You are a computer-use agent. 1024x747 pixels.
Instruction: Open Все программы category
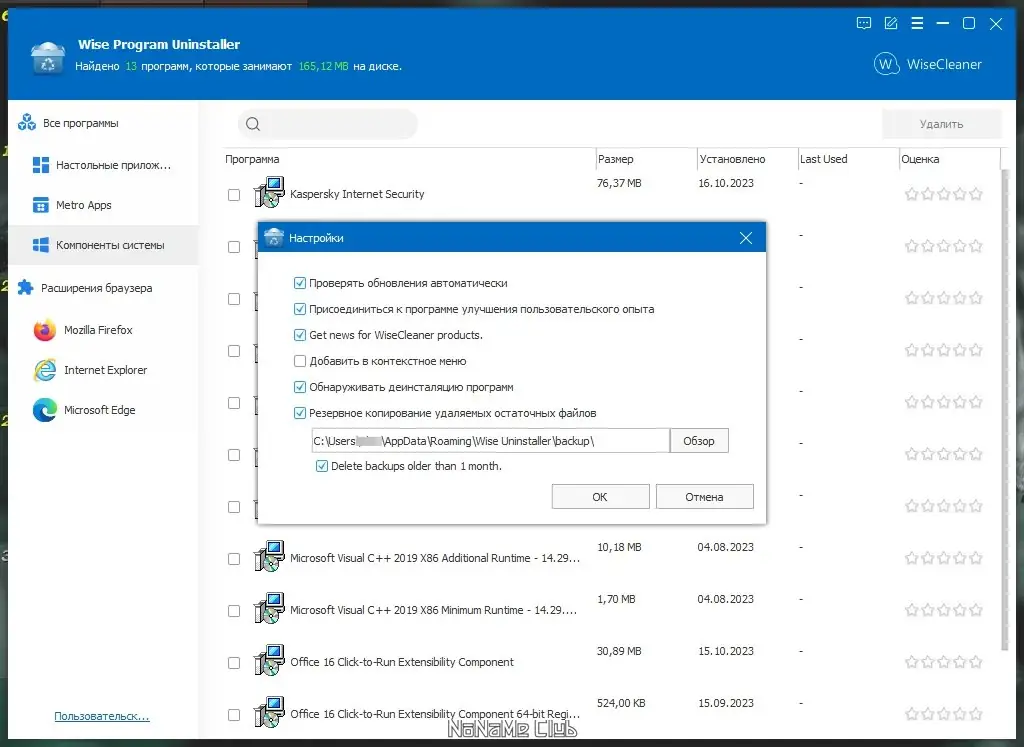[x=81, y=123]
